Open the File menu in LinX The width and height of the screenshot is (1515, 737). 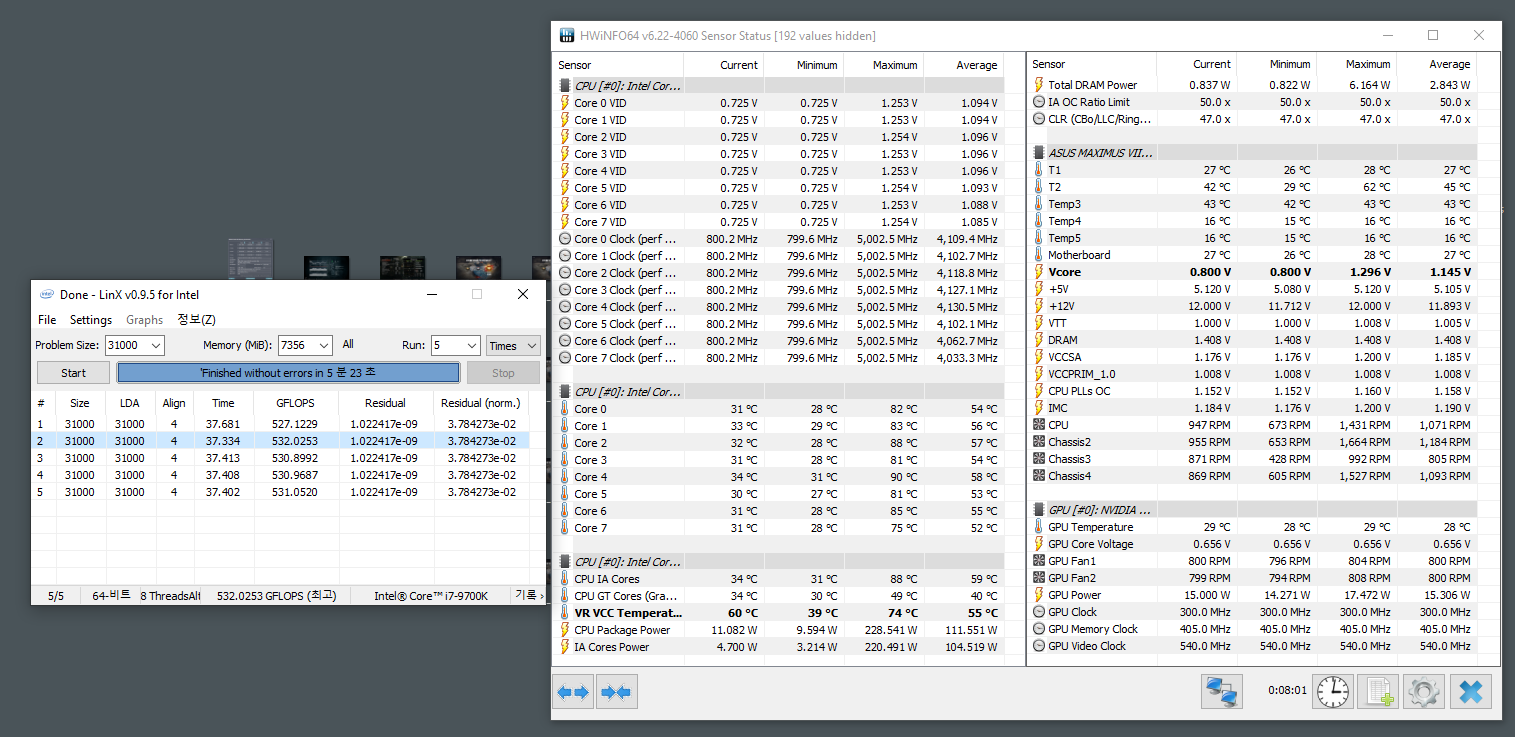click(47, 320)
